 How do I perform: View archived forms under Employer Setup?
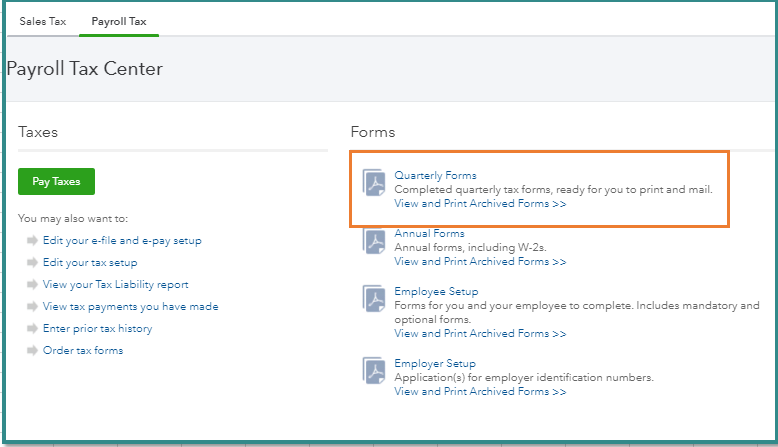coord(480,392)
